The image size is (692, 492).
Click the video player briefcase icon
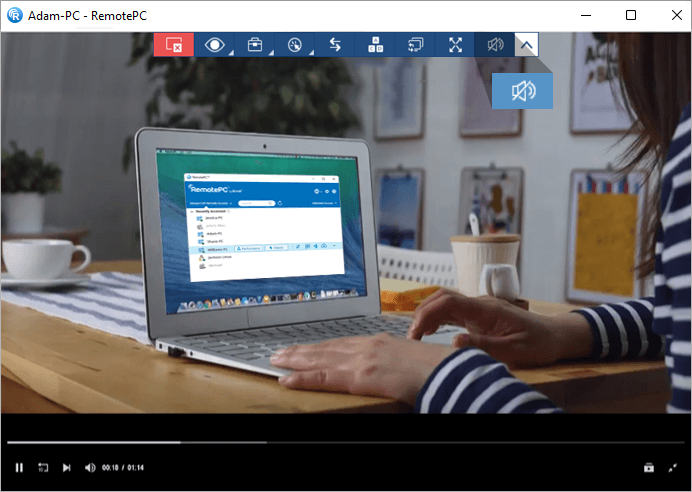click(649, 467)
